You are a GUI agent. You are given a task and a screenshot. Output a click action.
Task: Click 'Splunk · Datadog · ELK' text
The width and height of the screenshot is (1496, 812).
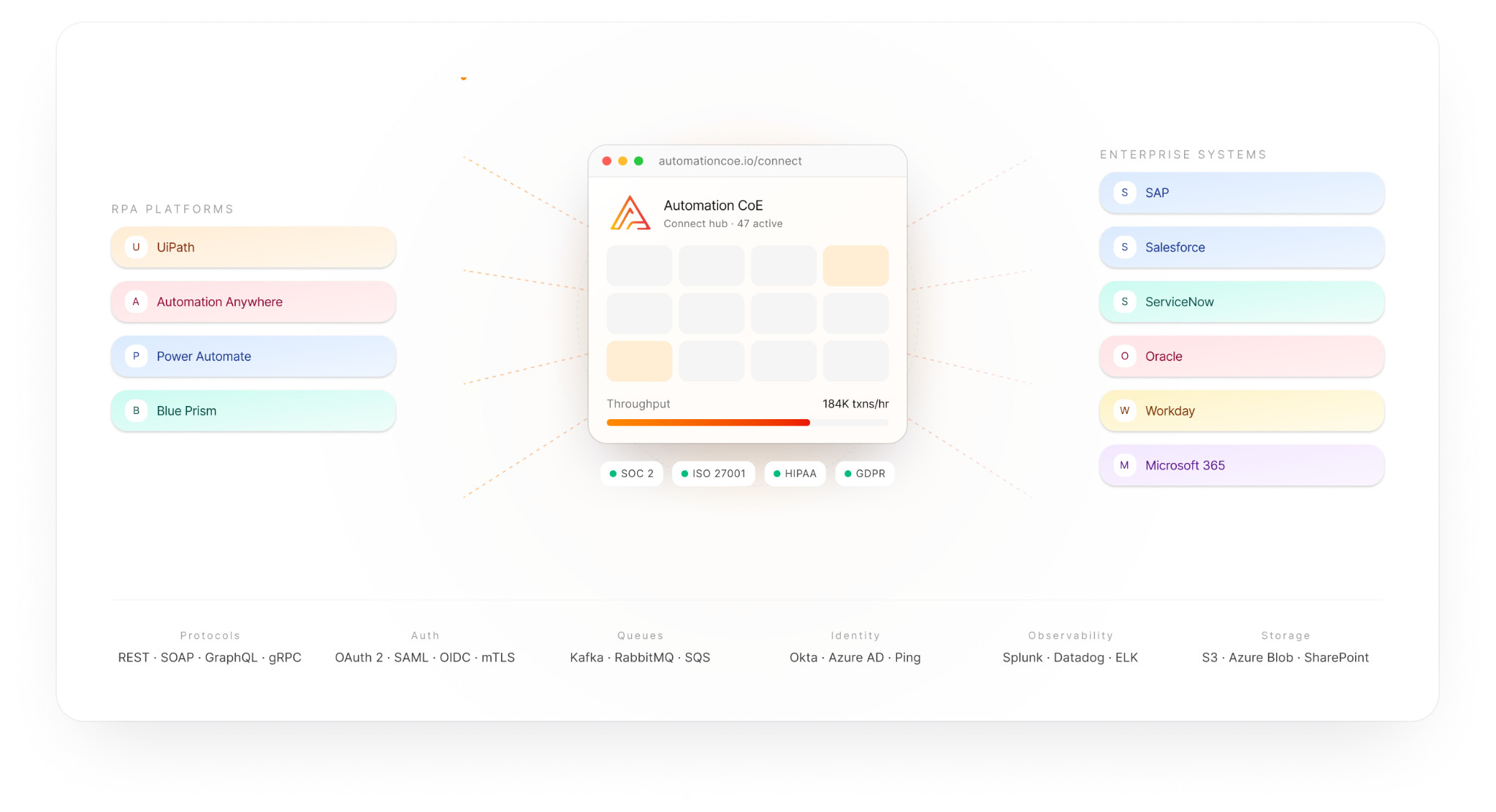coord(1070,657)
